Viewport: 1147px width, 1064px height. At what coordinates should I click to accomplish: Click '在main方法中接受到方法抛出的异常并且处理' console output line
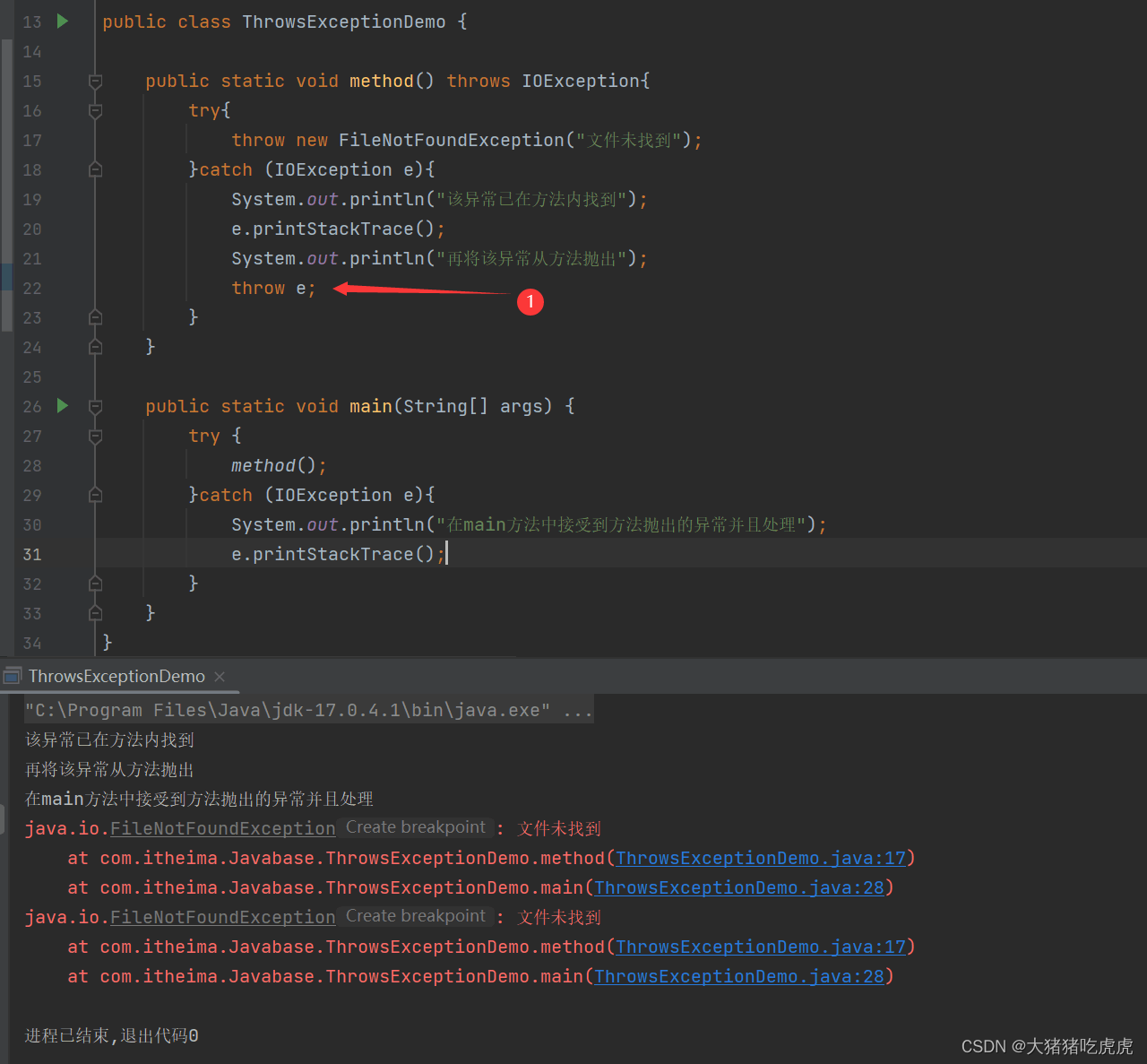coord(199,799)
